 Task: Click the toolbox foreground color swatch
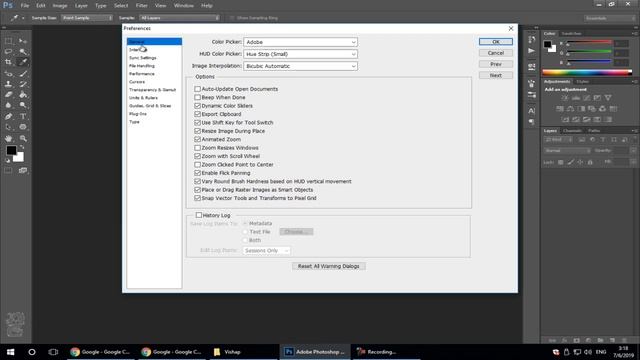[11, 150]
